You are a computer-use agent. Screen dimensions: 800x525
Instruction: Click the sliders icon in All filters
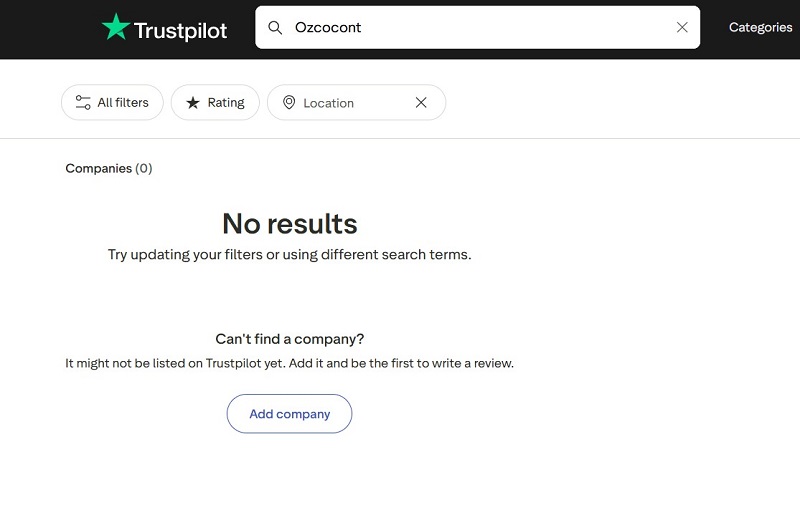[x=83, y=103]
